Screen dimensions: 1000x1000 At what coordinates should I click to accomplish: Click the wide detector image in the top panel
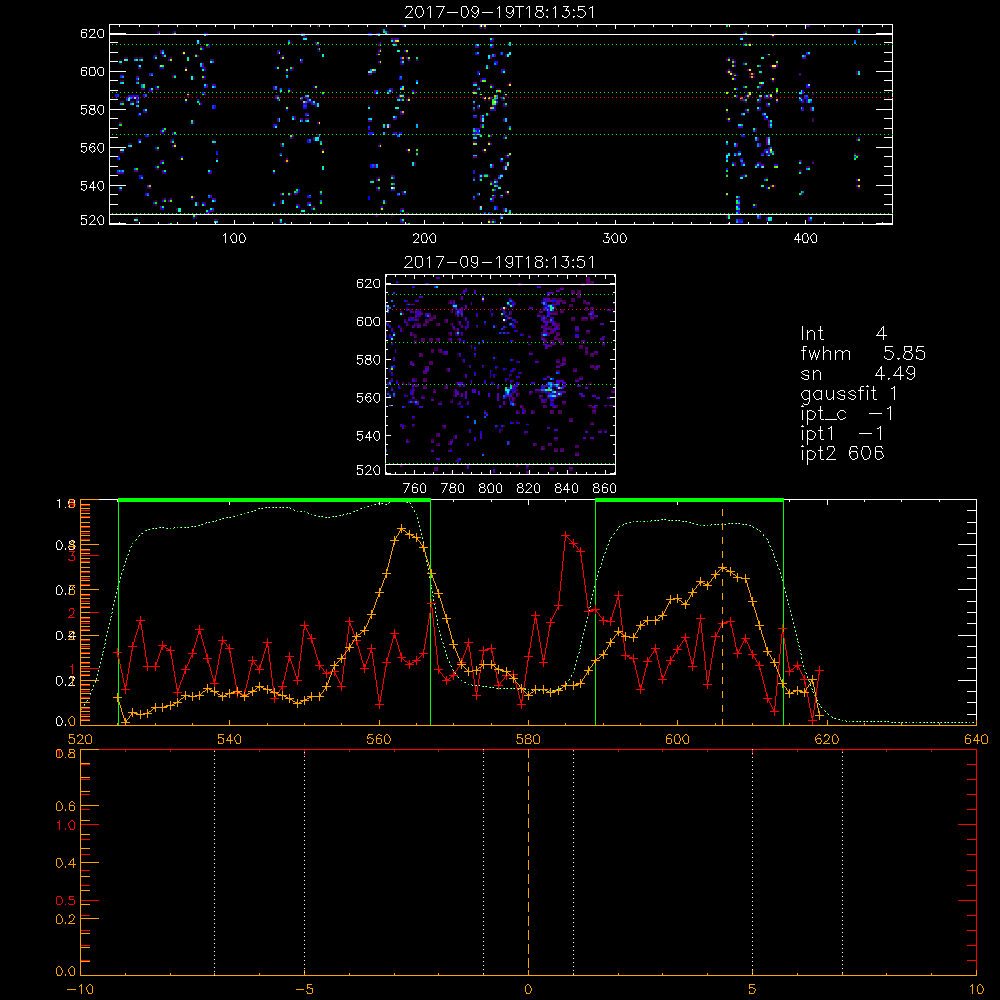[x=501, y=124]
